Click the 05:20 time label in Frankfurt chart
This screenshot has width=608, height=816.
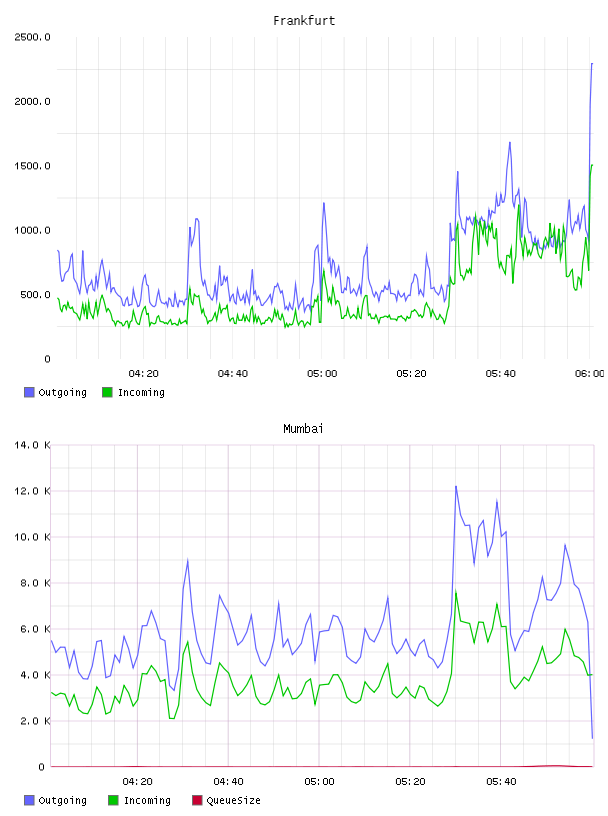[x=411, y=374]
